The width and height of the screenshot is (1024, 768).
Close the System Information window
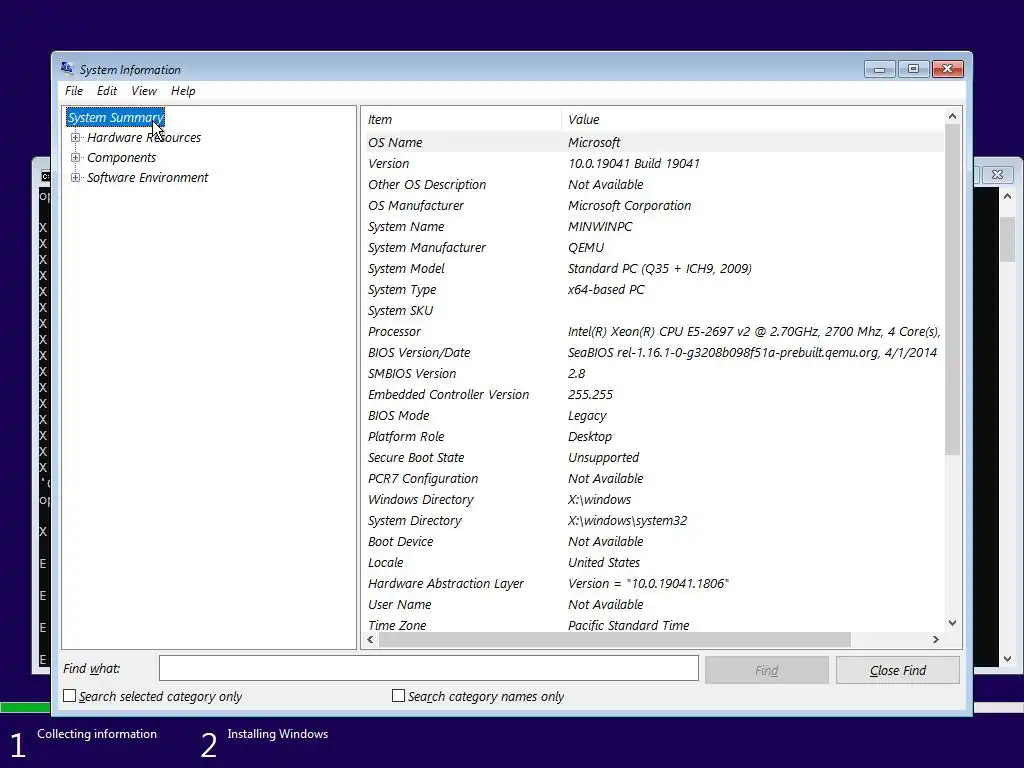click(948, 69)
